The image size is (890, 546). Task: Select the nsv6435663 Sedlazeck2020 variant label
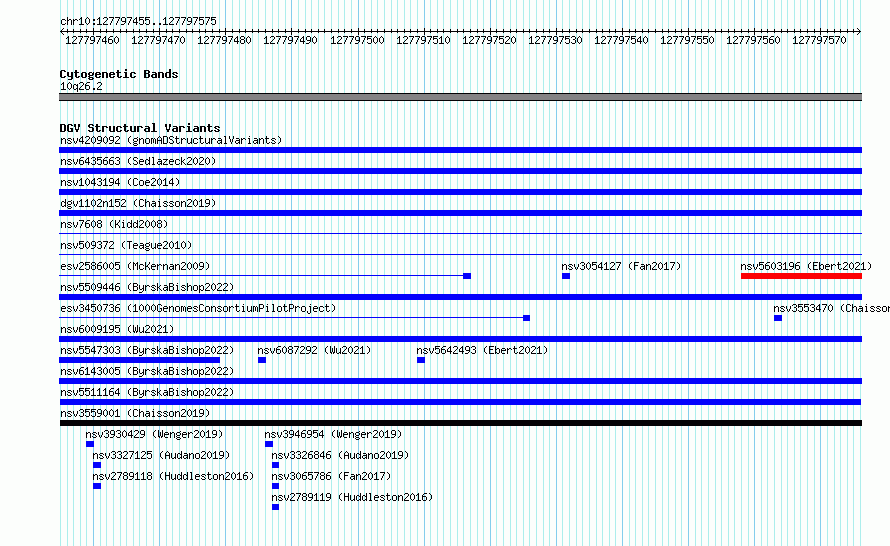pos(138,161)
